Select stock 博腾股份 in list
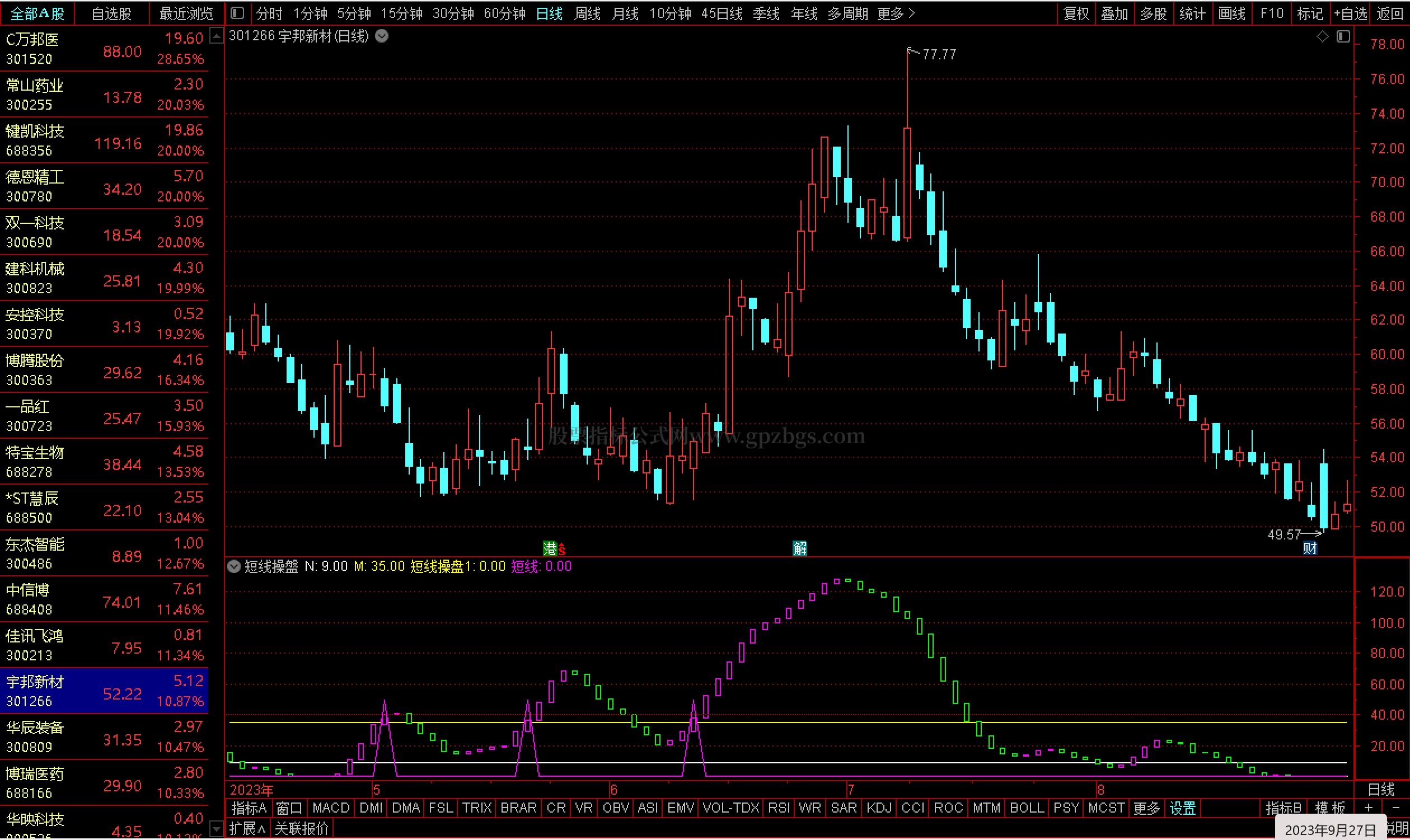Screen dimensions: 1410x840 [x=104, y=370]
